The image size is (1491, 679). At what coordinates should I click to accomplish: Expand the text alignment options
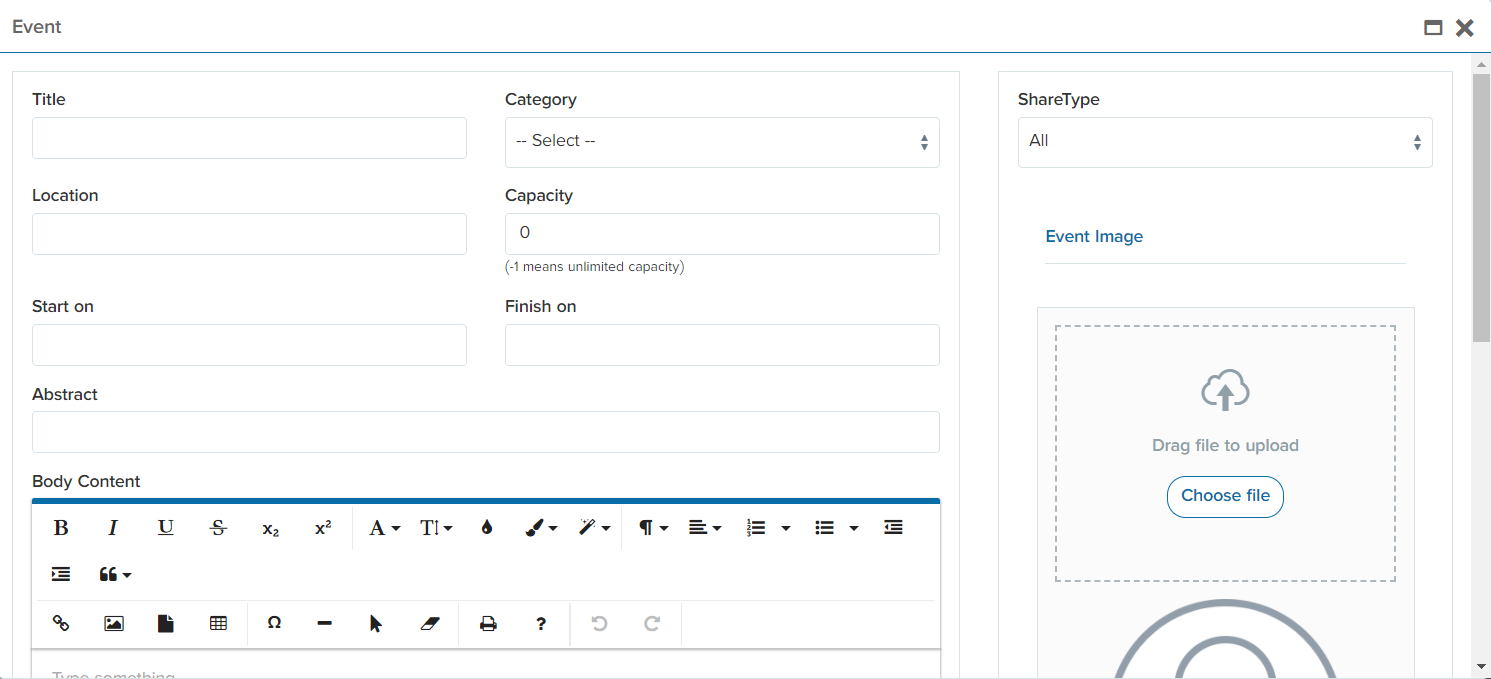tap(705, 528)
